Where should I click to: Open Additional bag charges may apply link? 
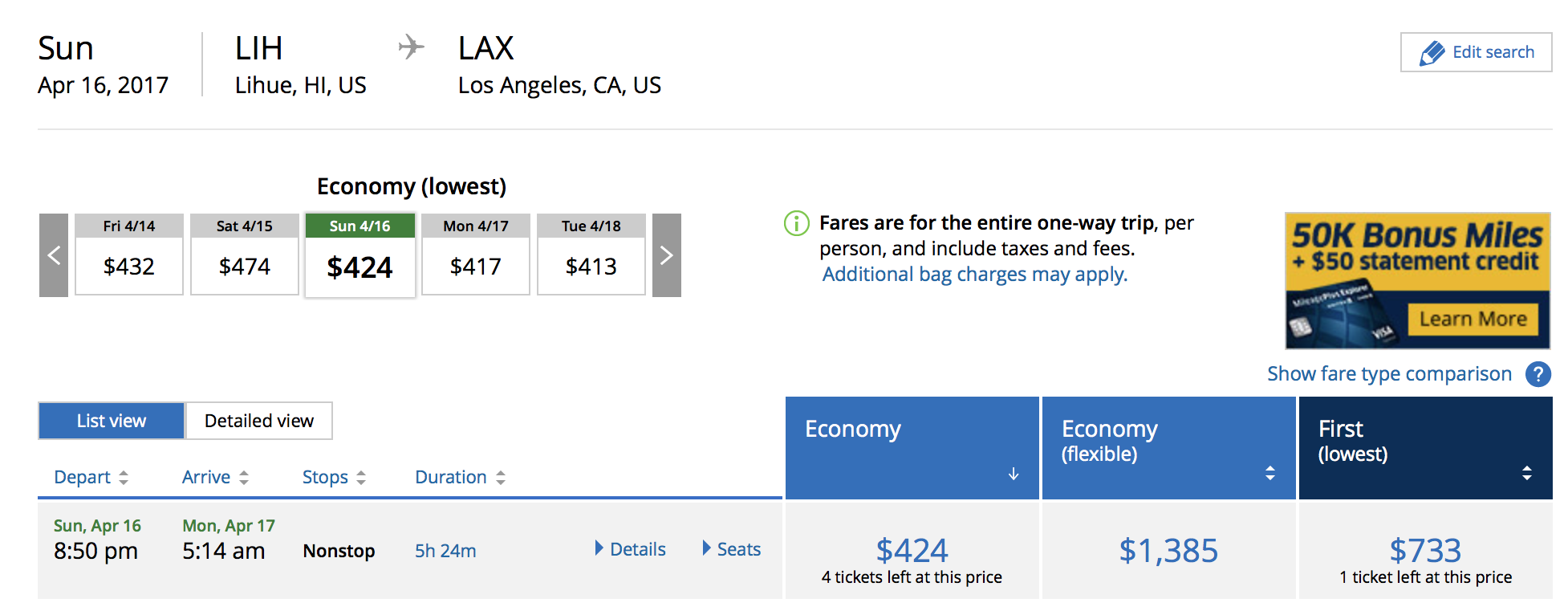973,274
